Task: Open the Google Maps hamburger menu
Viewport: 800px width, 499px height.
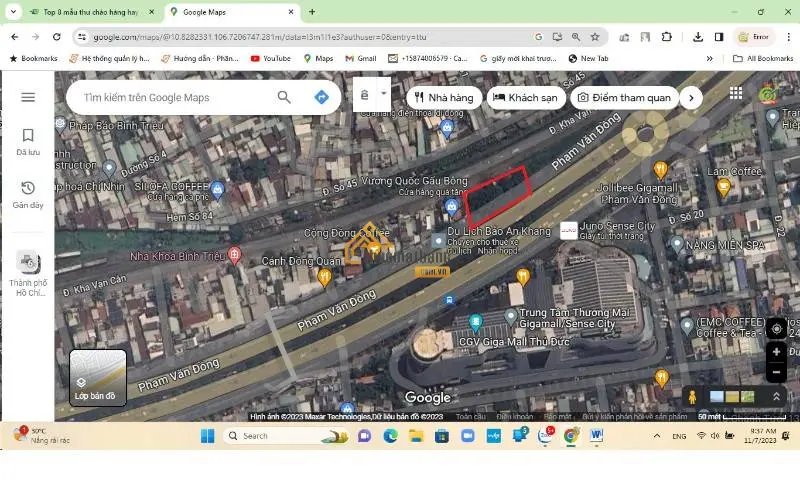Action: coord(28,97)
